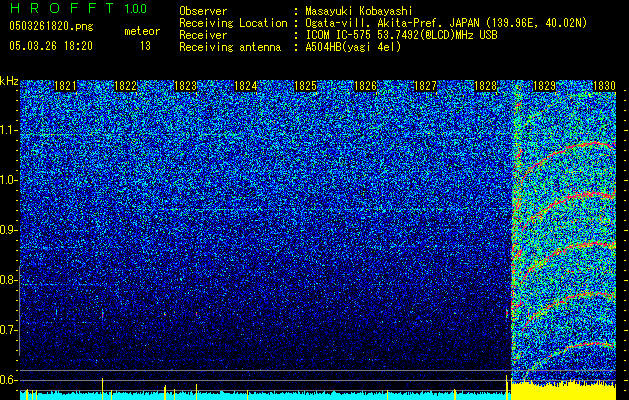Image resolution: width=629 pixels, height=400 pixels.
Task: Click the date stamp 05.03.26 18:20
Action: (51, 46)
